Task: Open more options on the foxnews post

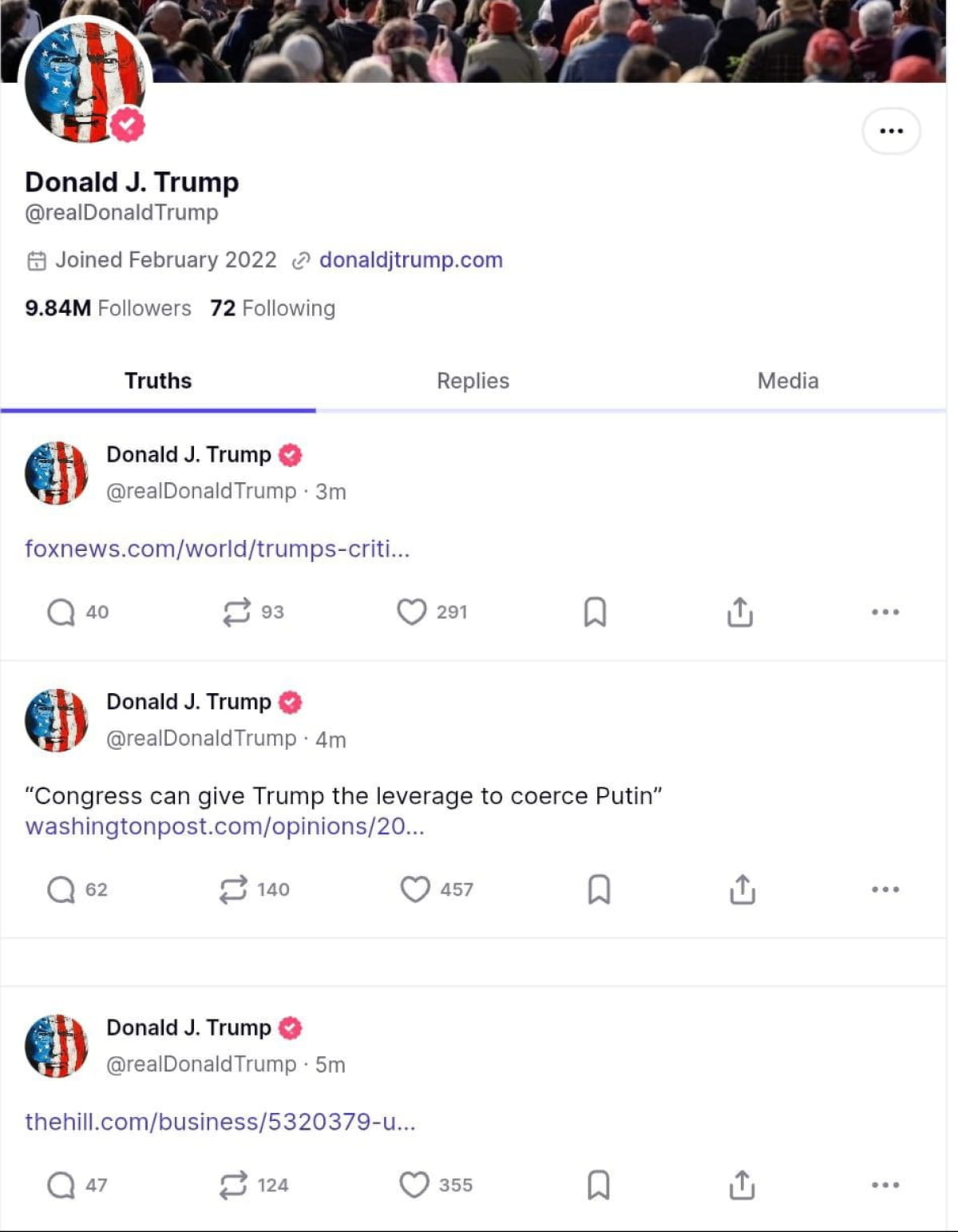Action: click(x=885, y=612)
